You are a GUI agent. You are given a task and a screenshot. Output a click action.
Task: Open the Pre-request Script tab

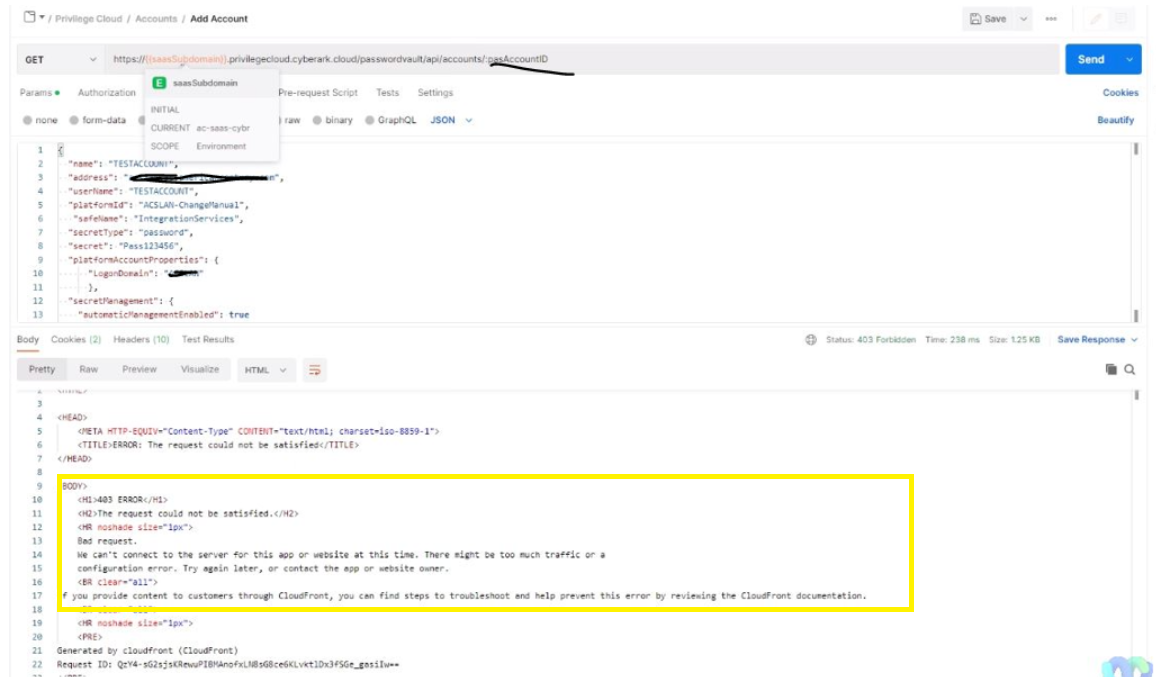click(x=318, y=93)
